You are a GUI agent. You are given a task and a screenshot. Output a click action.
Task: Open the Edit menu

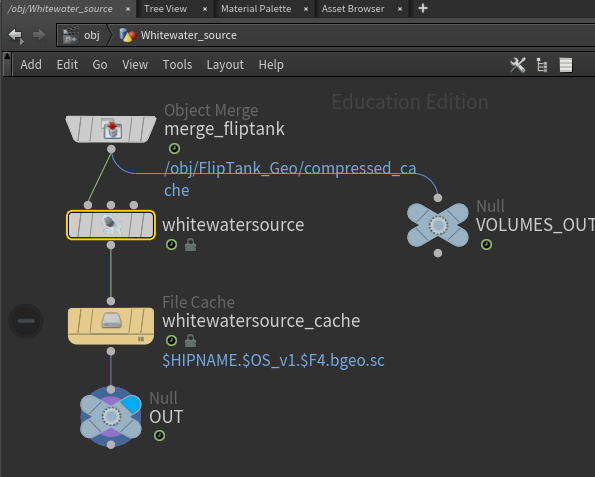click(x=67, y=65)
